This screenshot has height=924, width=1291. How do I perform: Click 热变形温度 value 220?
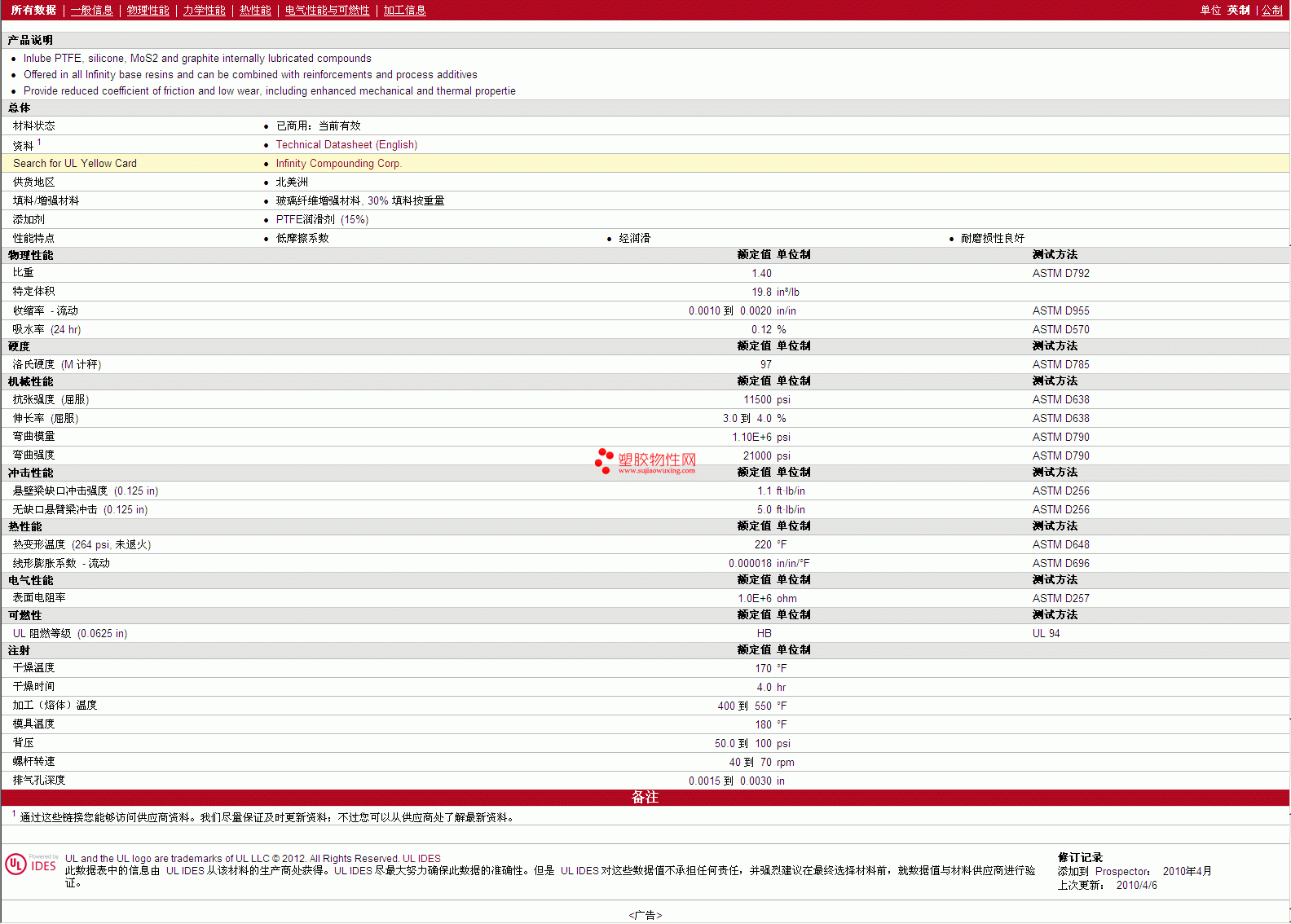tap(763, 544)
